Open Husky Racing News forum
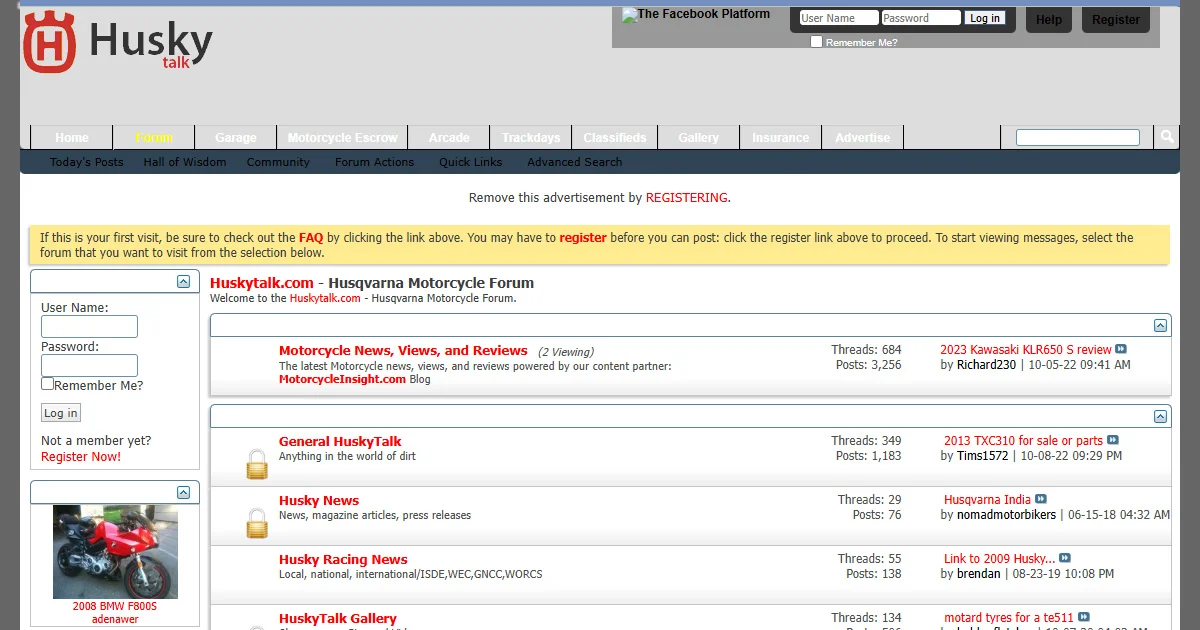 click(x=343, y=559)
